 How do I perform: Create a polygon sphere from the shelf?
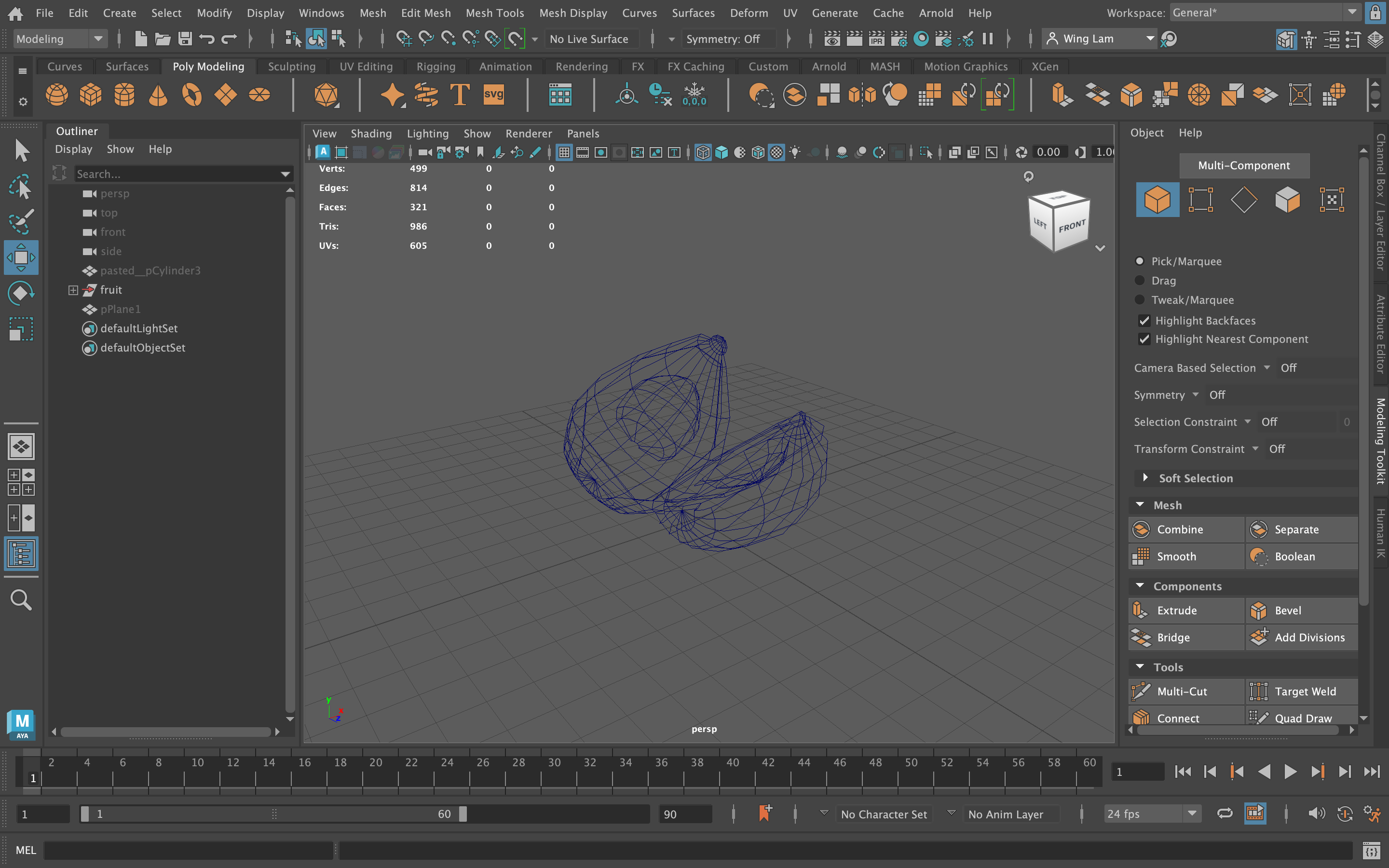point(57,95)
